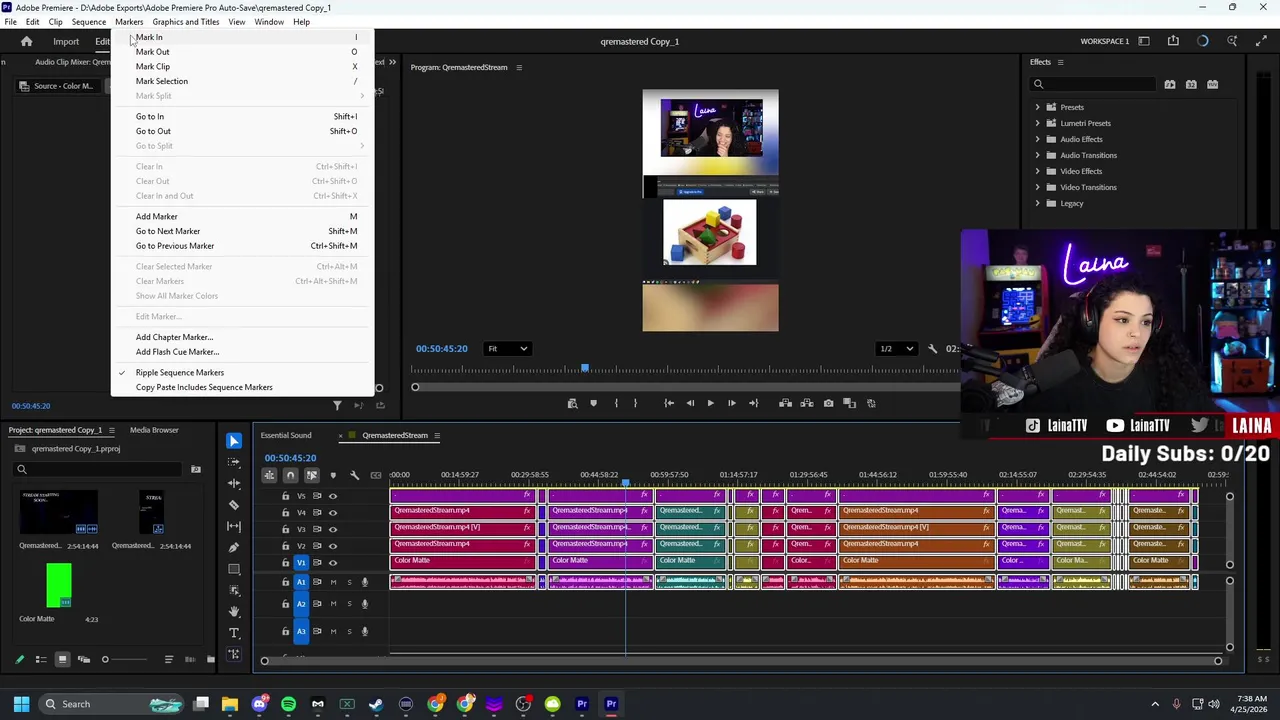Viewport: 1280px width, 720px height.
Task: Toggle the timeline Snap magnet button
Action: click(x=290, y=475)
